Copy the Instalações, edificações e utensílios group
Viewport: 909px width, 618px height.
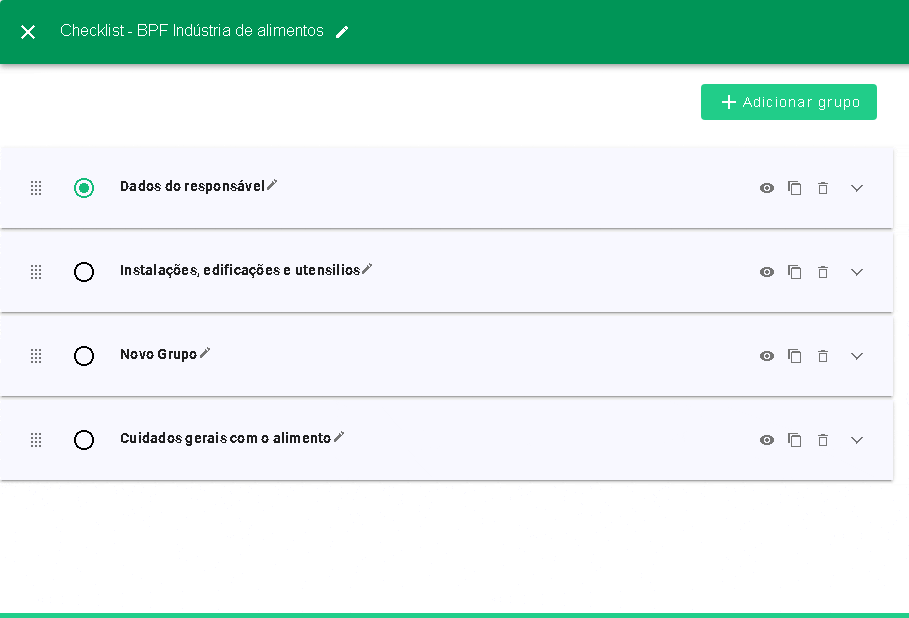click(795, 272)
